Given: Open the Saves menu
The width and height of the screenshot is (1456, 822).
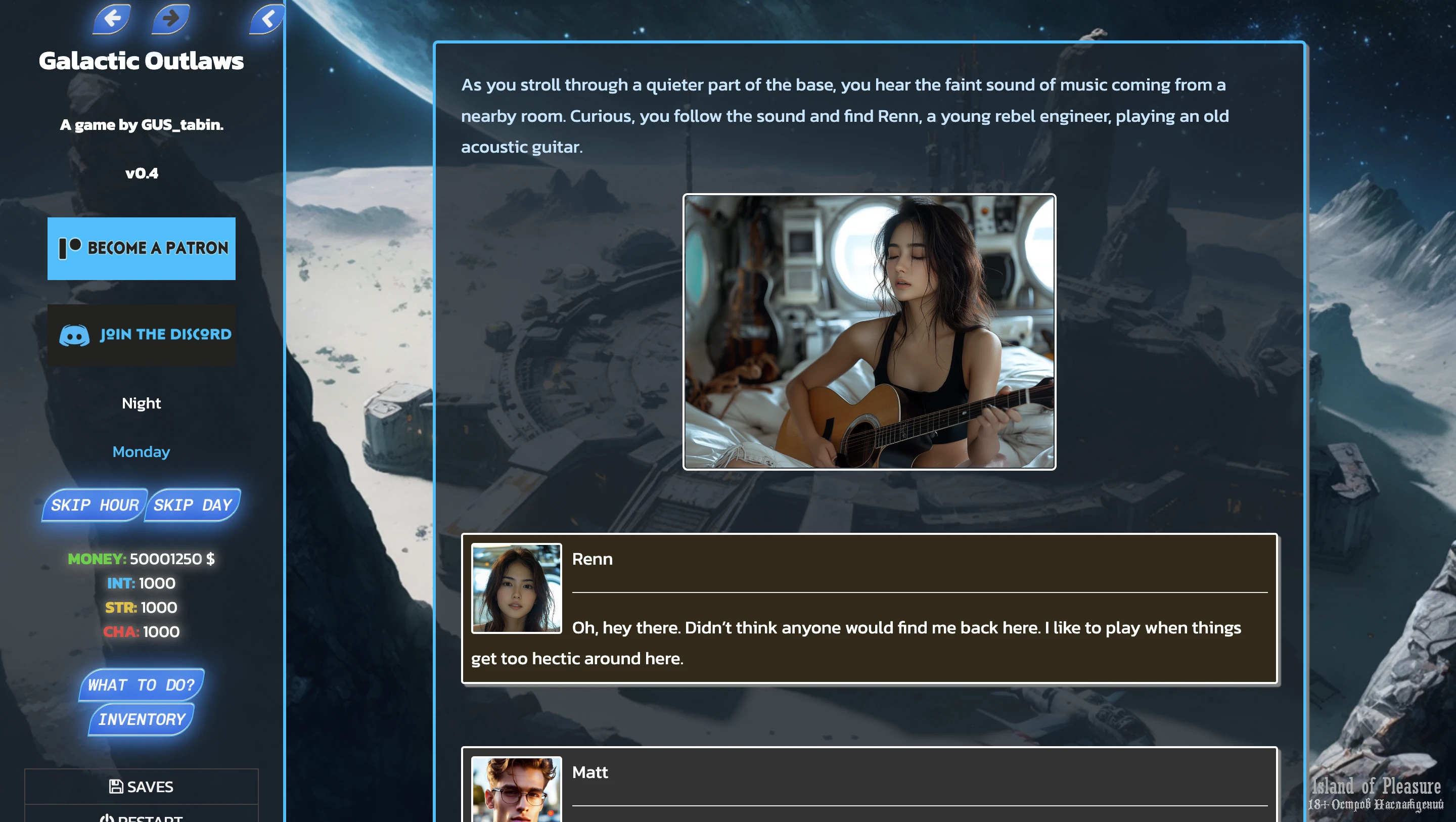Looking at the screenshot, I should (x=142, y=786).
